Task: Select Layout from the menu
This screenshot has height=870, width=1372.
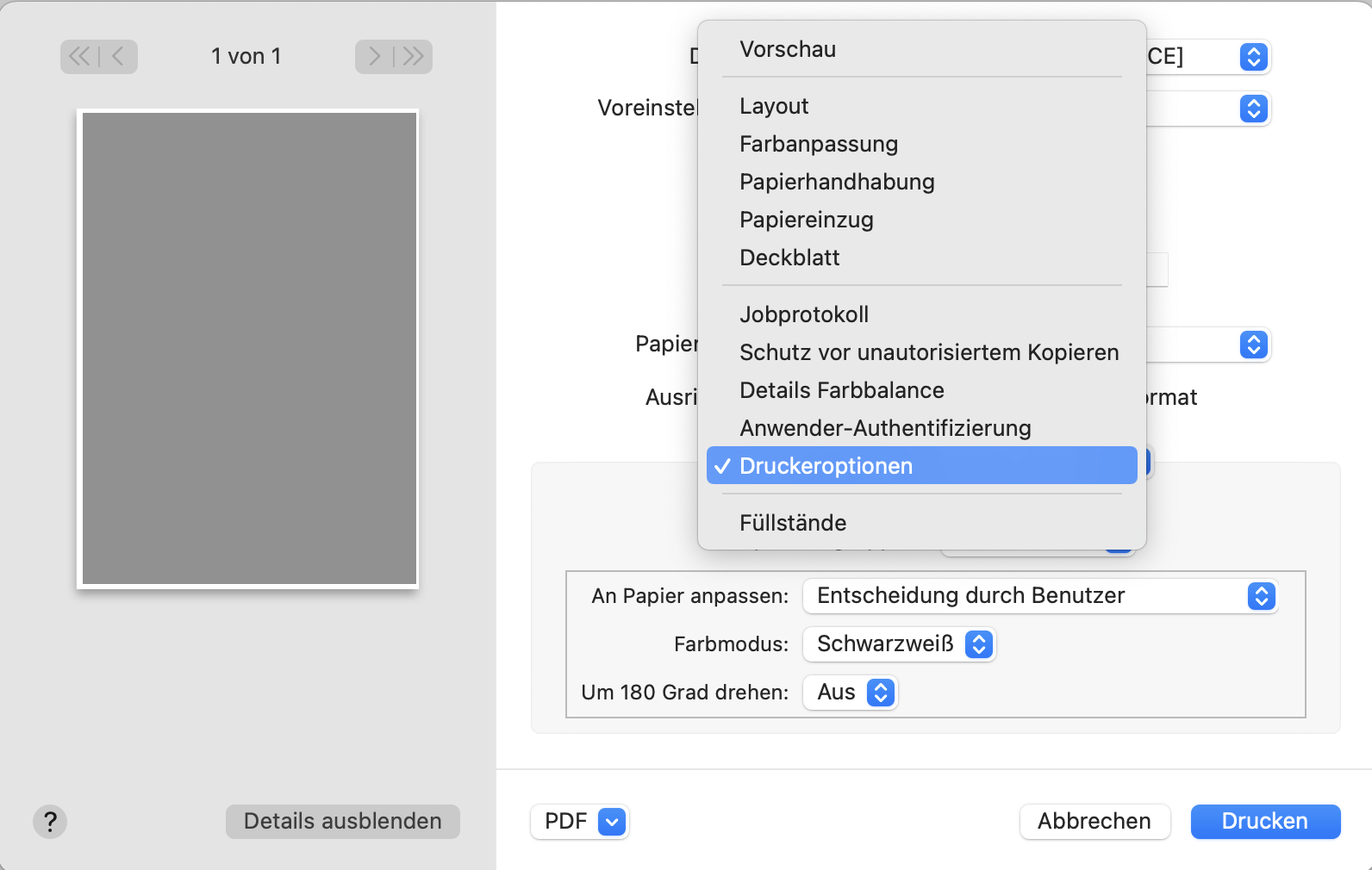Action: pyautogui.click(x=774, y=106)
